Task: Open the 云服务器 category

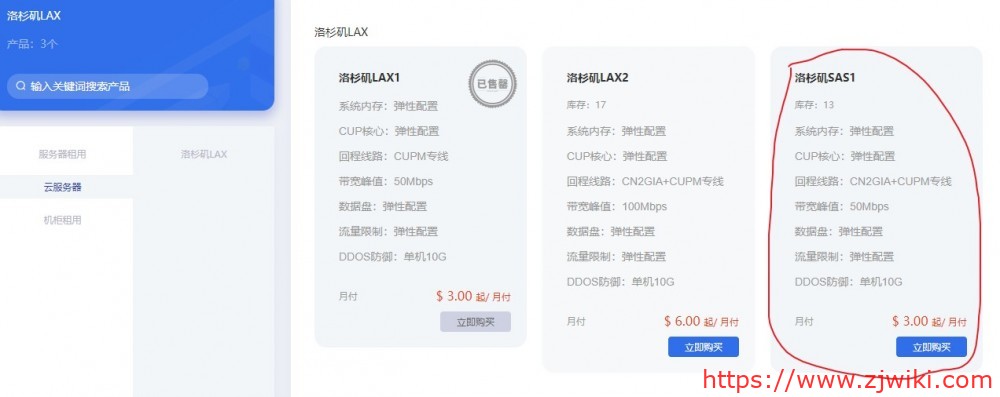Action: [62, 187]
